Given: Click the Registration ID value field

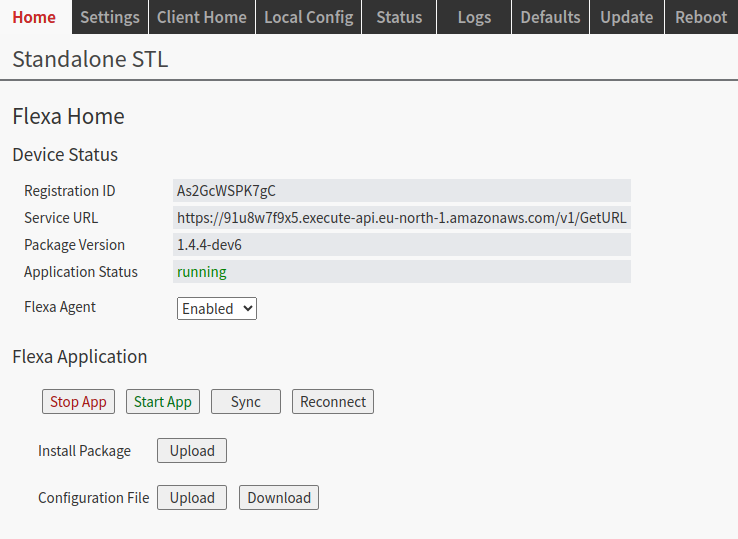Looking at the screenshot, I should [x=402, y=191].
